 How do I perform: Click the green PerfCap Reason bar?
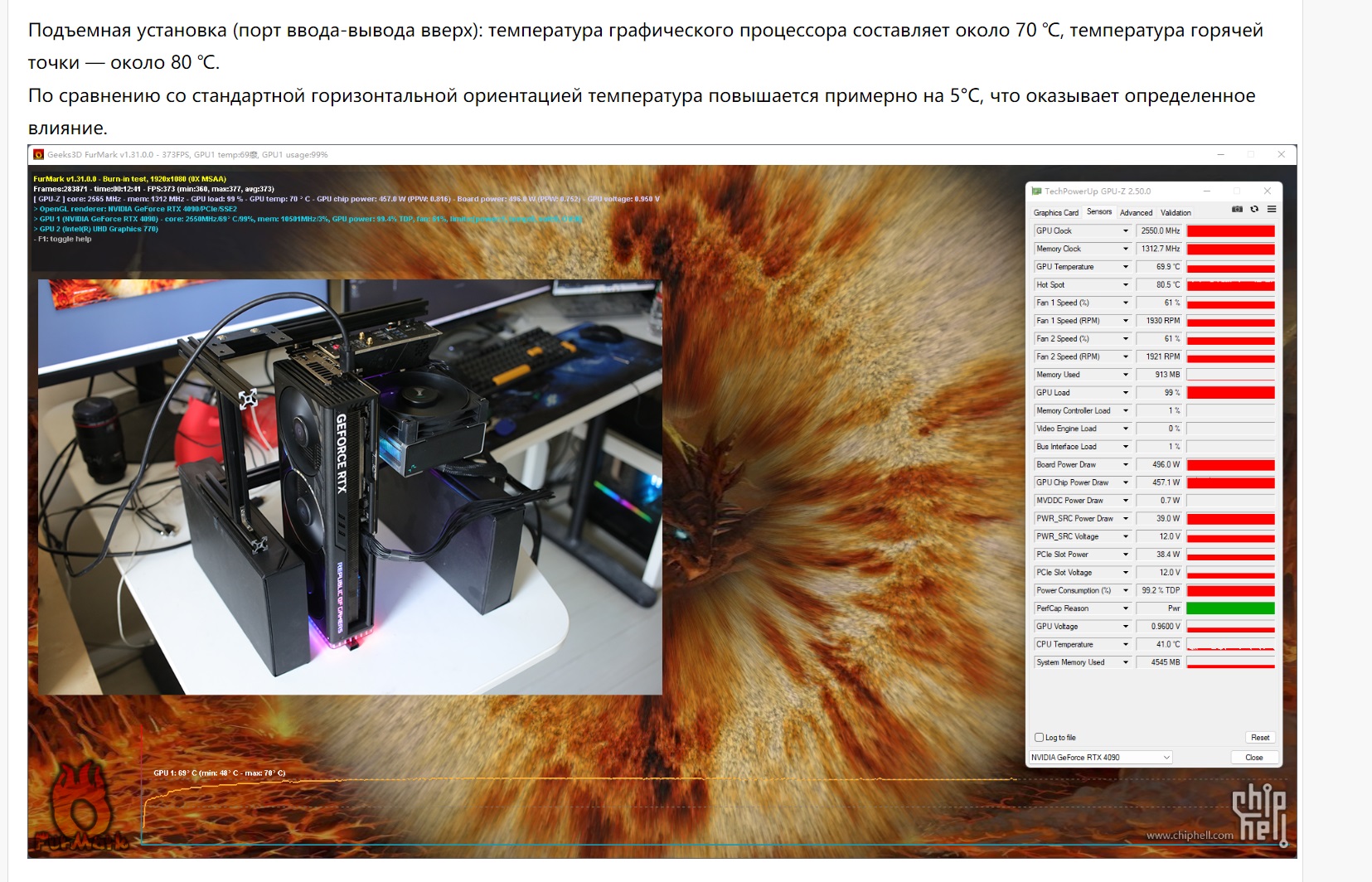(x=1230, y=608)
